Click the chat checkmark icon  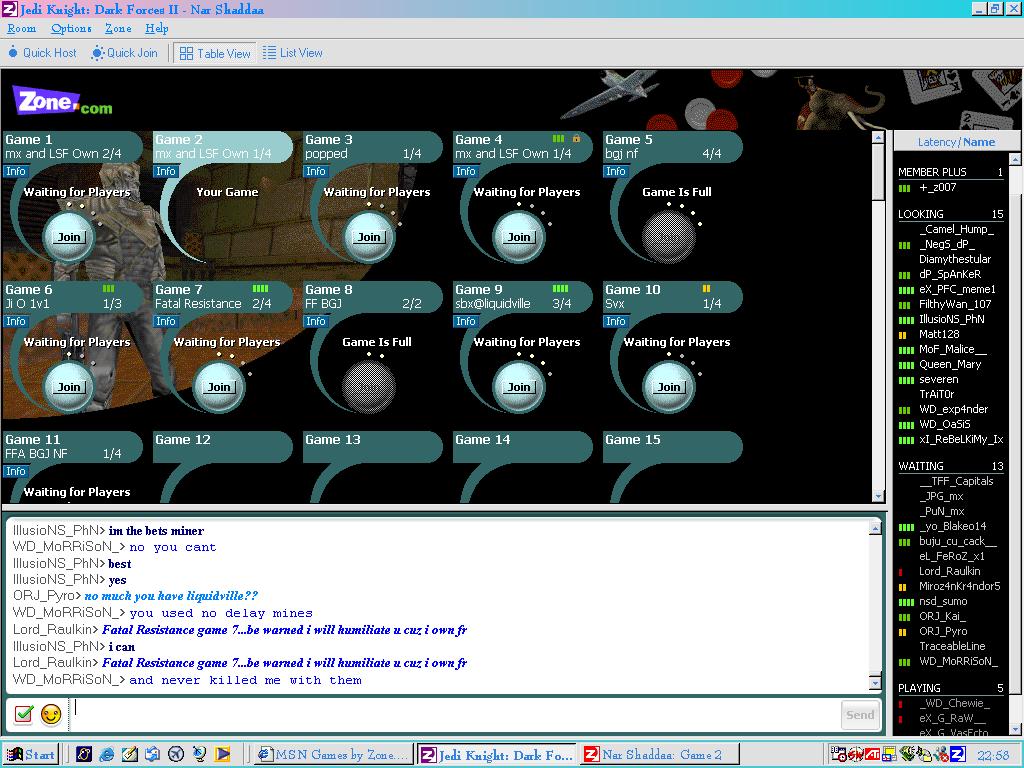tap(24, 714)
